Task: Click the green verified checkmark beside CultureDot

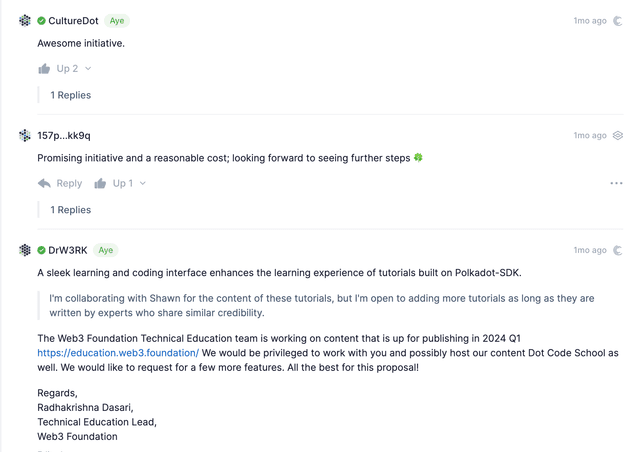Action: (41, 21)
